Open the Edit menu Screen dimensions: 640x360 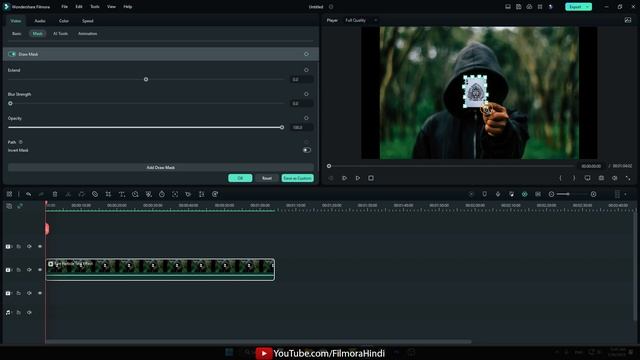point(79,7)
